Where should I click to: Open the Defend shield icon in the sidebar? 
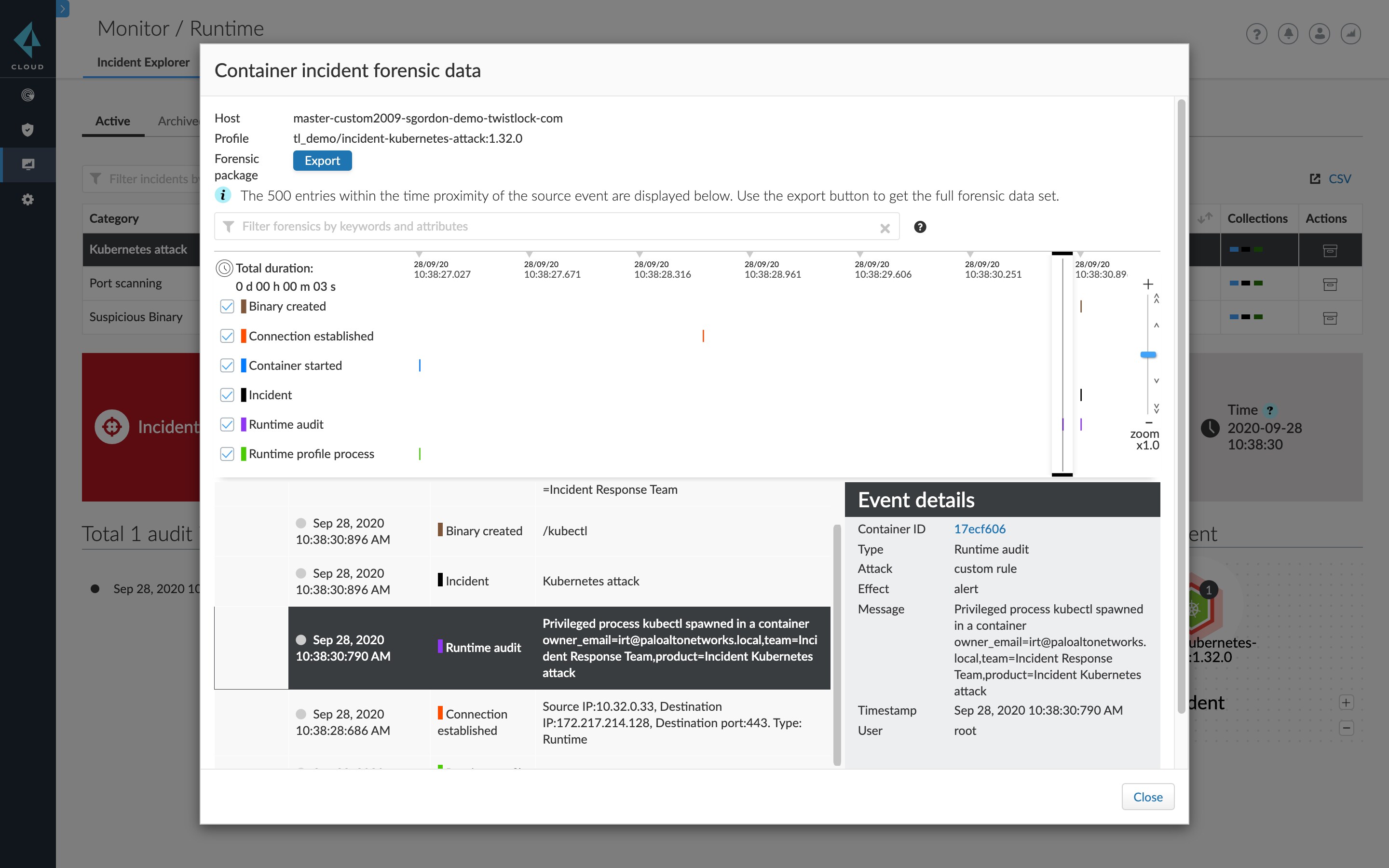pyautogui.click(x=27, y=130)
